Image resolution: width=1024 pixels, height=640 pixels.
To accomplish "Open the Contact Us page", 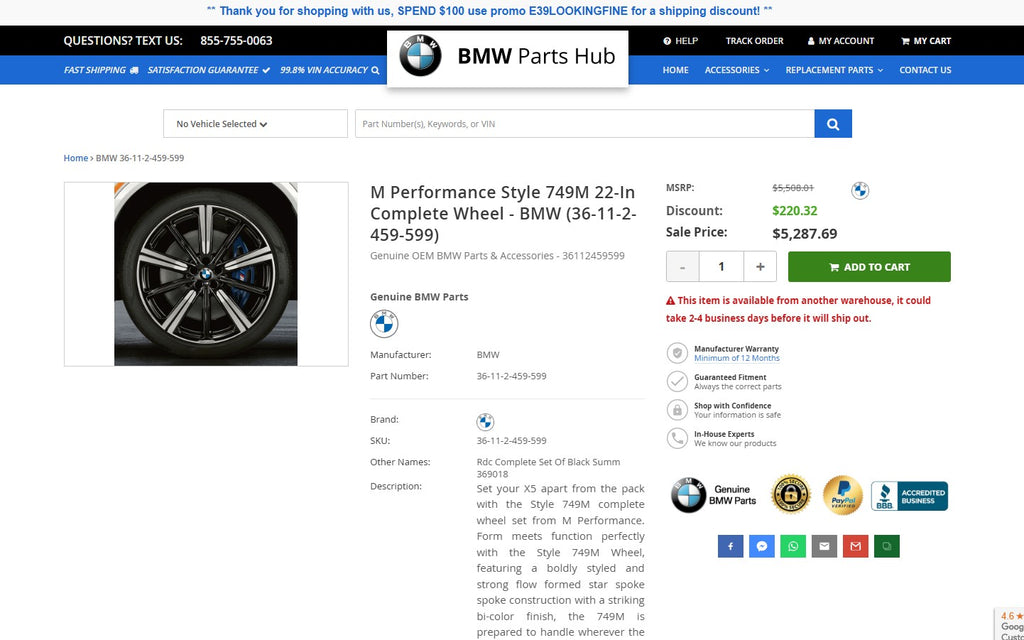I will tap(925, 70).
